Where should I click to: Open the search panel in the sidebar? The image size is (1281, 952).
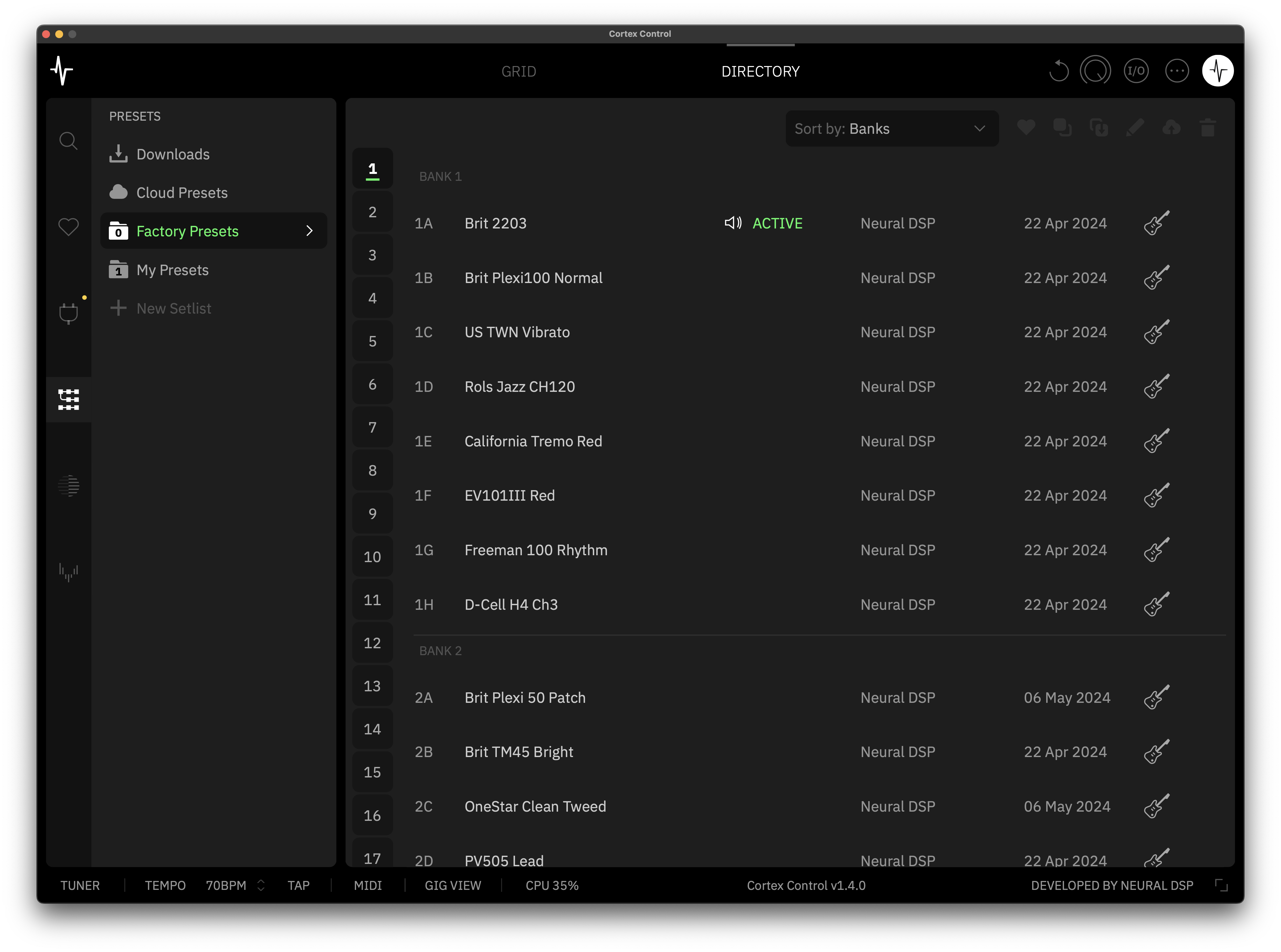(x=69, y=140)
